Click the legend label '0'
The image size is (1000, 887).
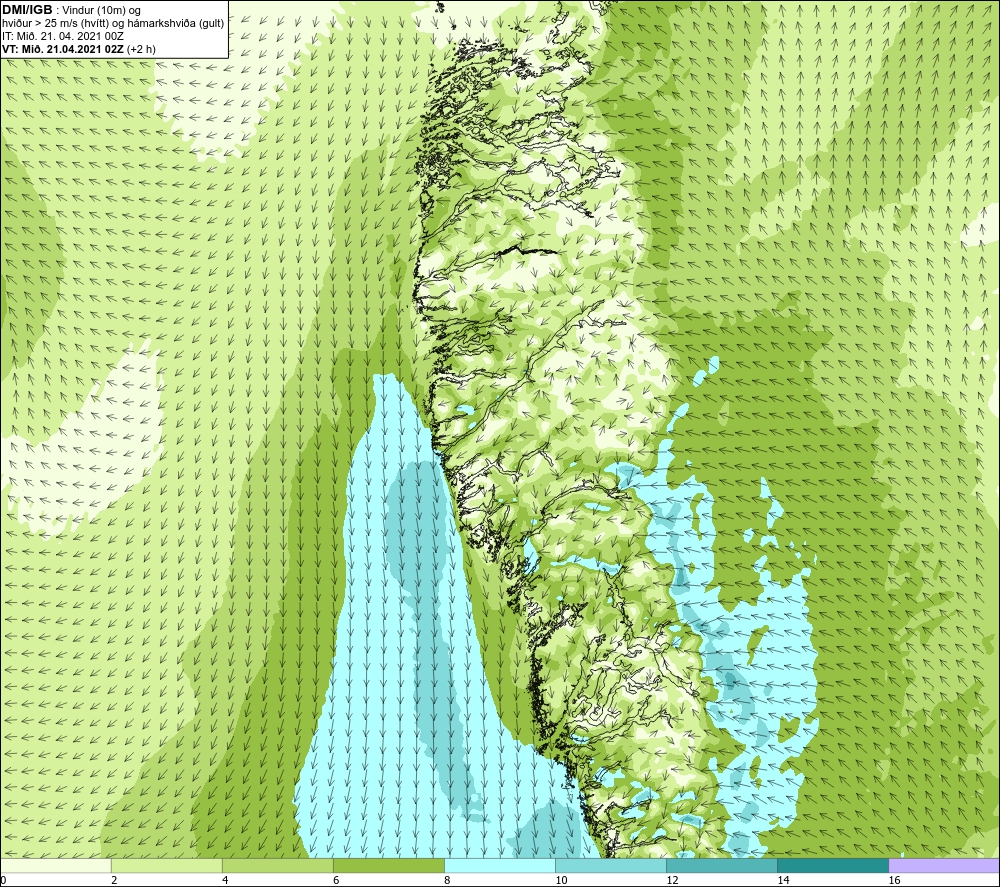coord(3,880)
